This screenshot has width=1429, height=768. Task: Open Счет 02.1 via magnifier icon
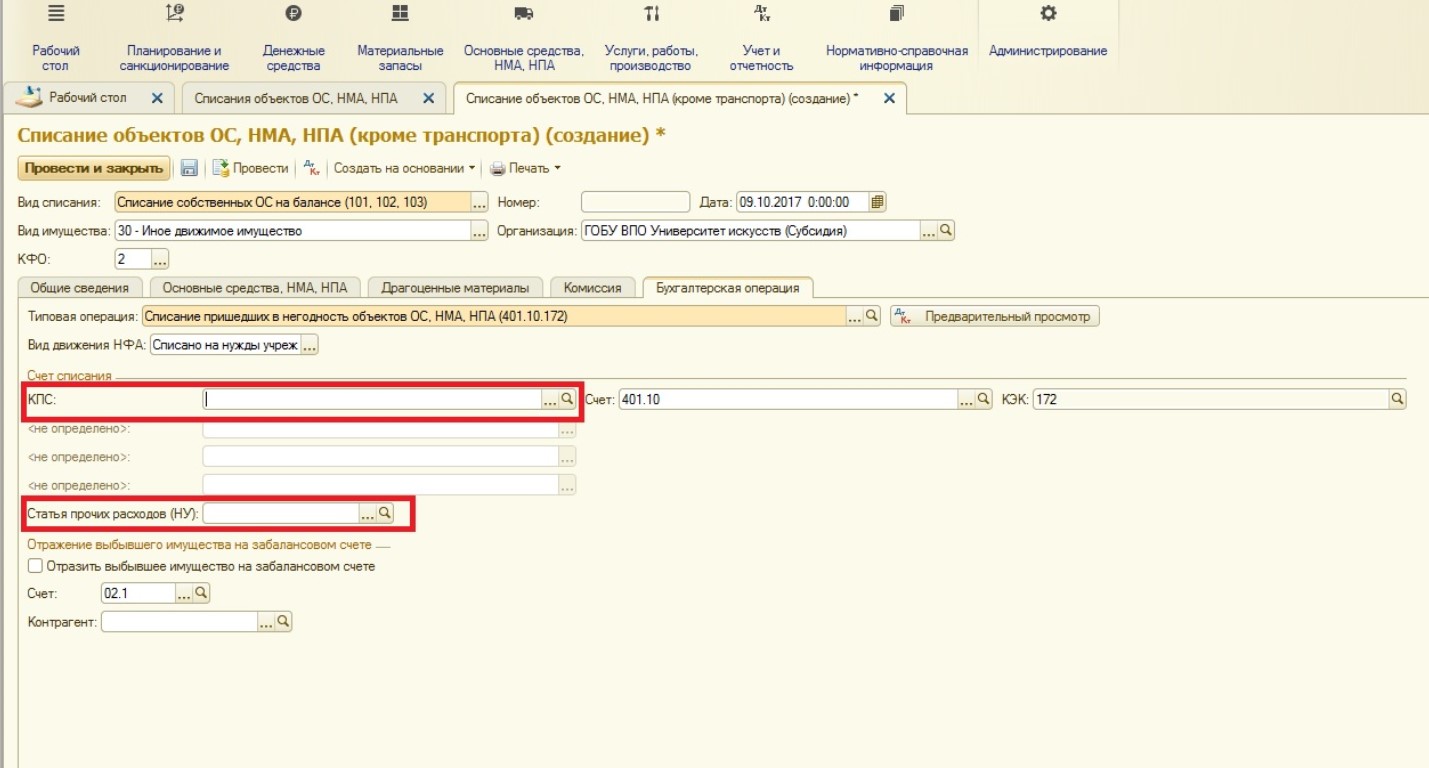point(201,593)
